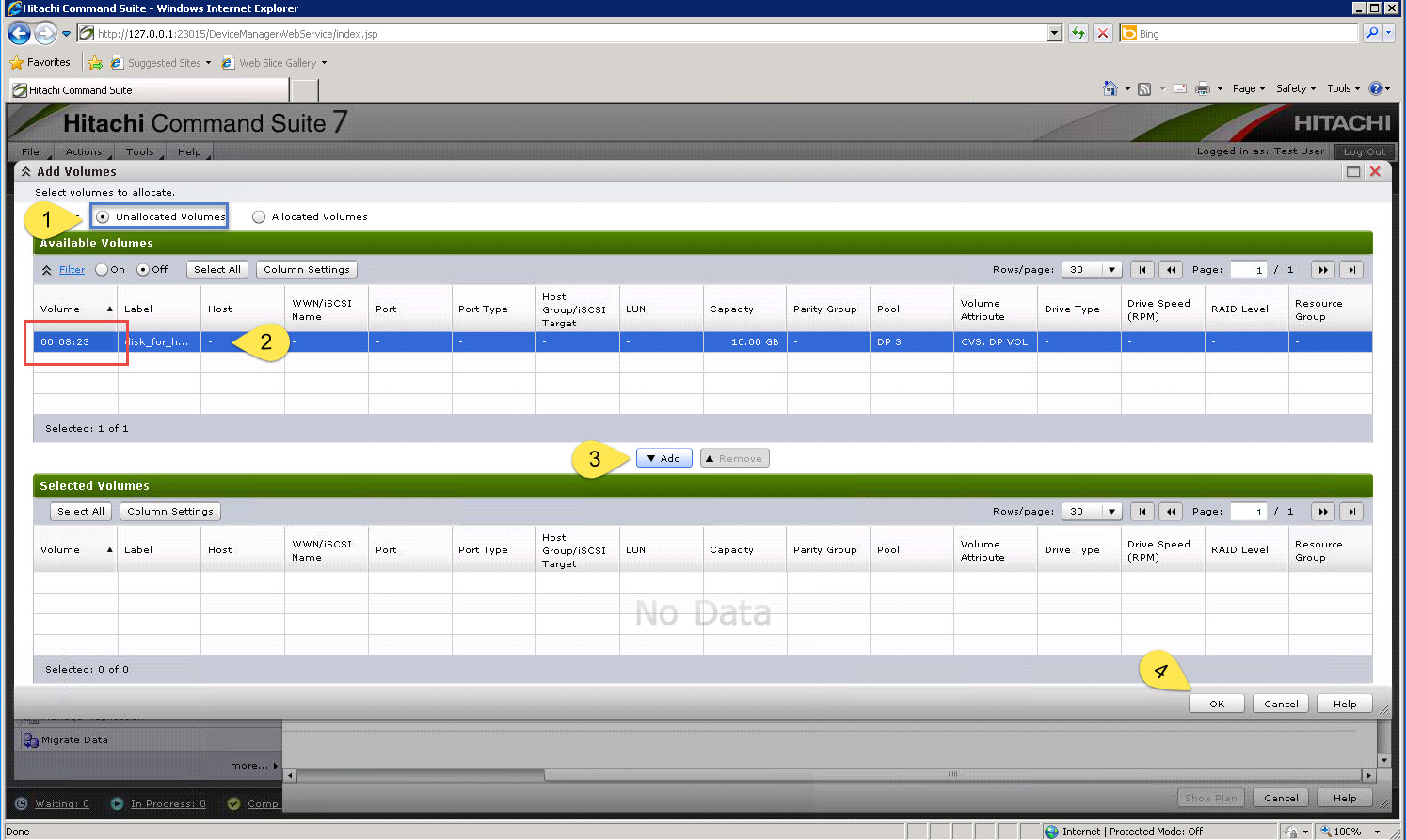Go to previous page in Available Volumes
The height and width of the screenshot is (840, 1406).
coord(1171,269)
